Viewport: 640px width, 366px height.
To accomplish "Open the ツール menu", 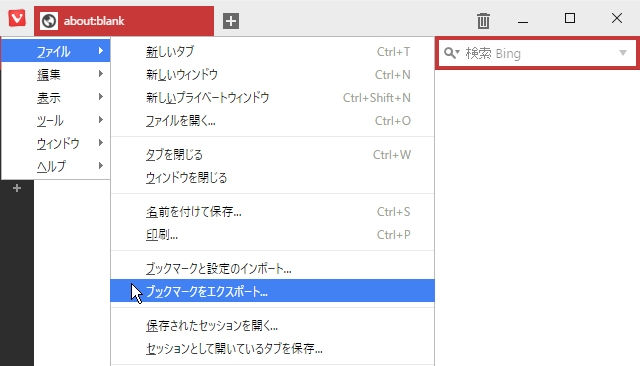I will pyautogui.click(x=56, y=120).
